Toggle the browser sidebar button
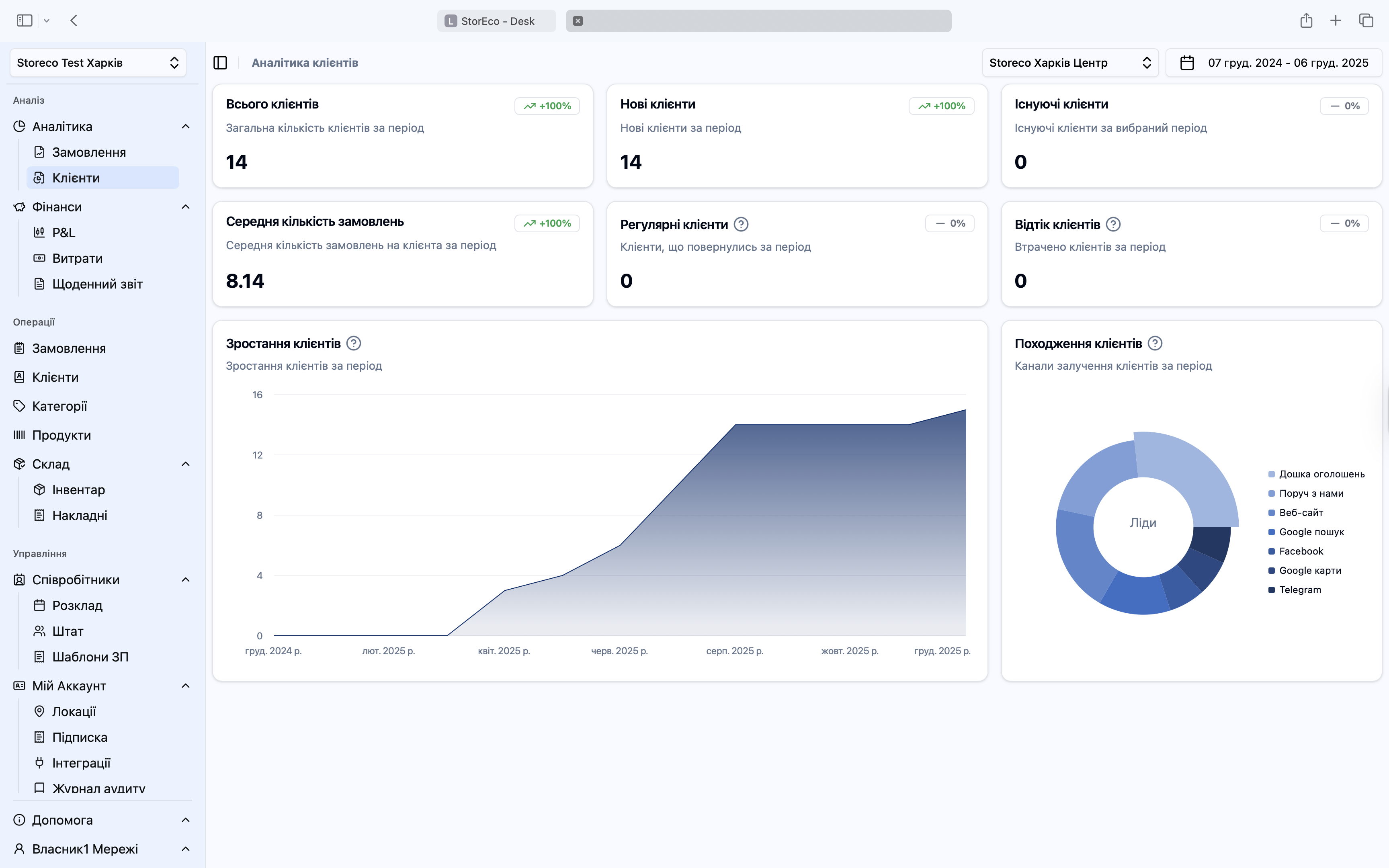Viewport: 1389px width, 868px height. coord(24,20)
